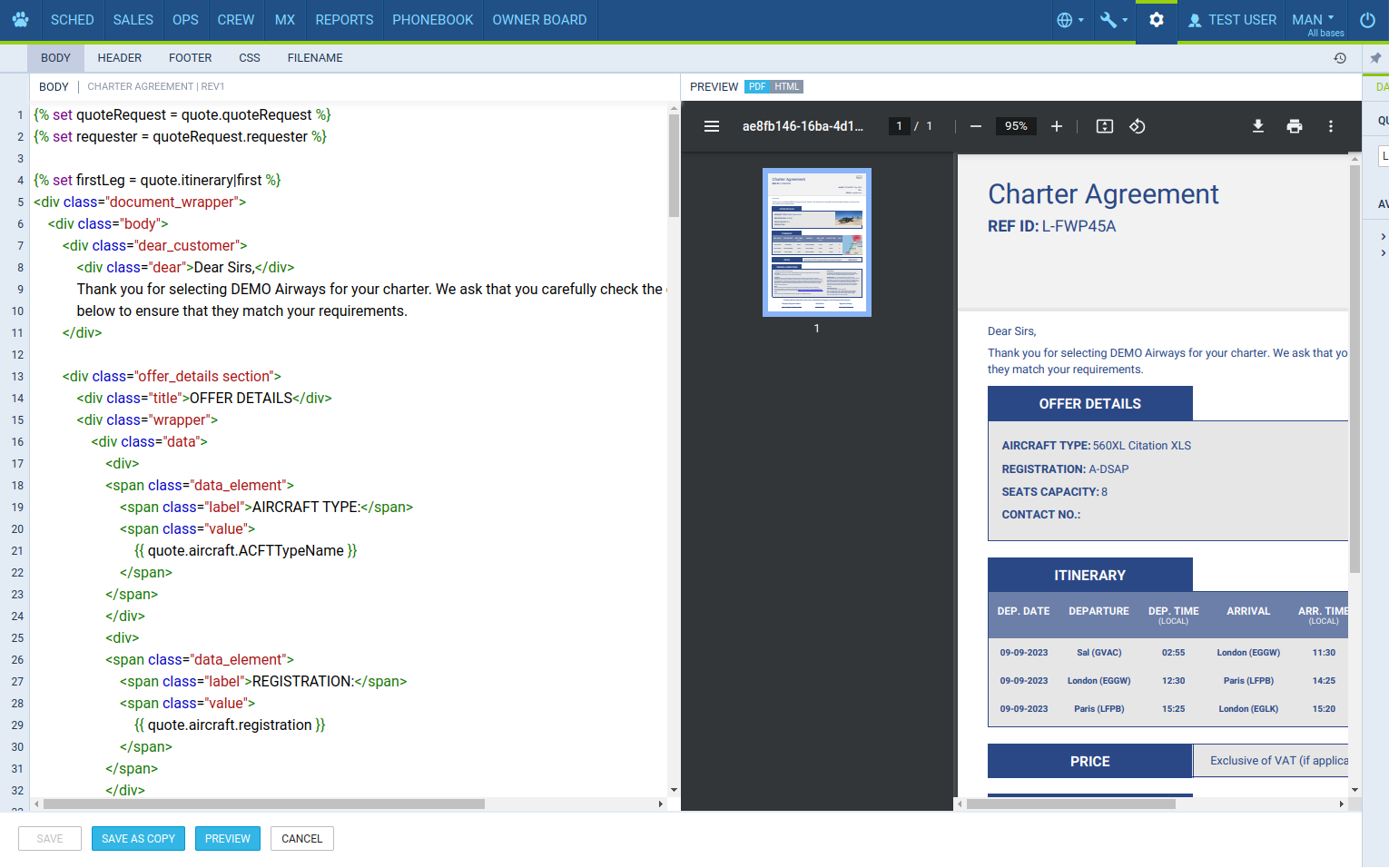The image size is (1389, 868).
Task: Switch to the CSS tab
Action: 249,58
